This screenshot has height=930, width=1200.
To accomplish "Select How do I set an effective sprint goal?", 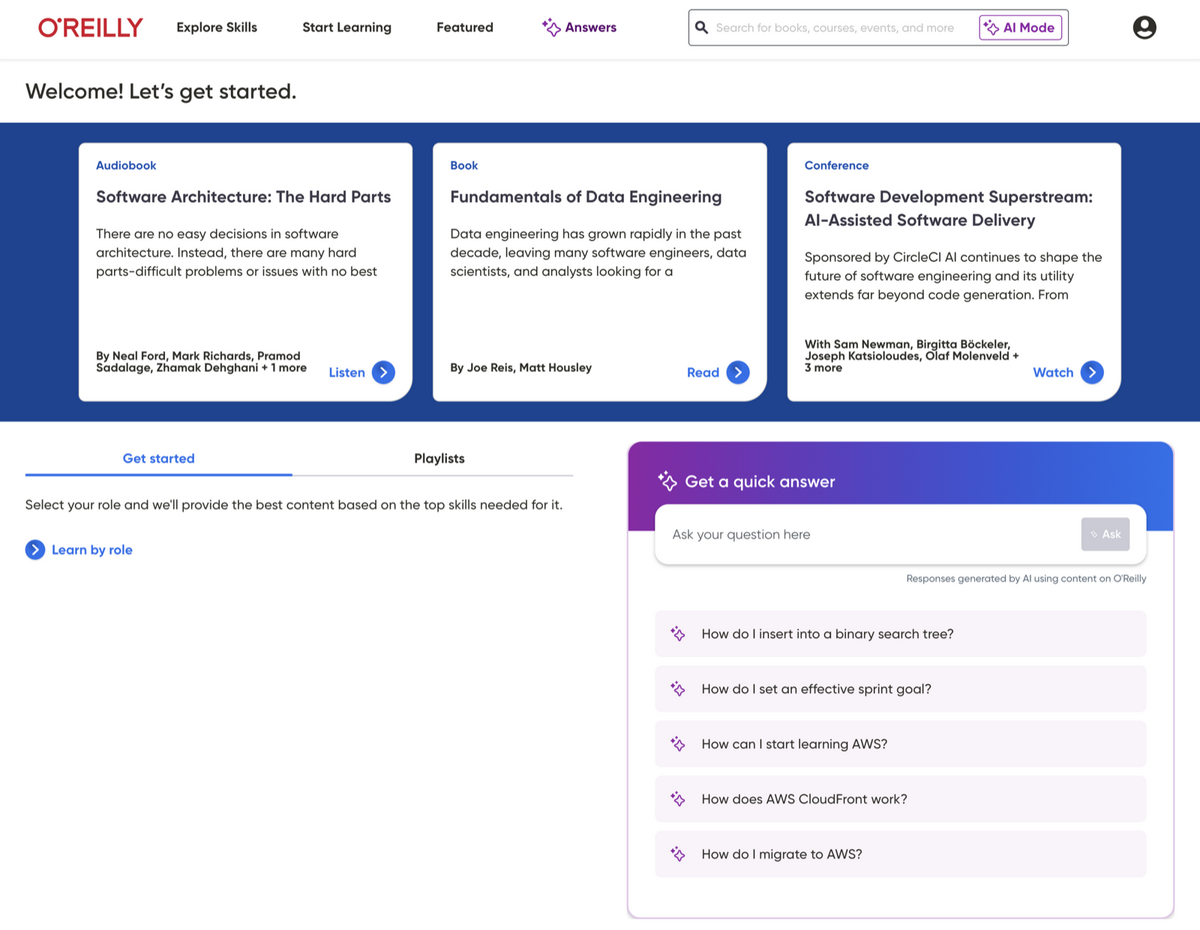I will (x=900, y=689).
